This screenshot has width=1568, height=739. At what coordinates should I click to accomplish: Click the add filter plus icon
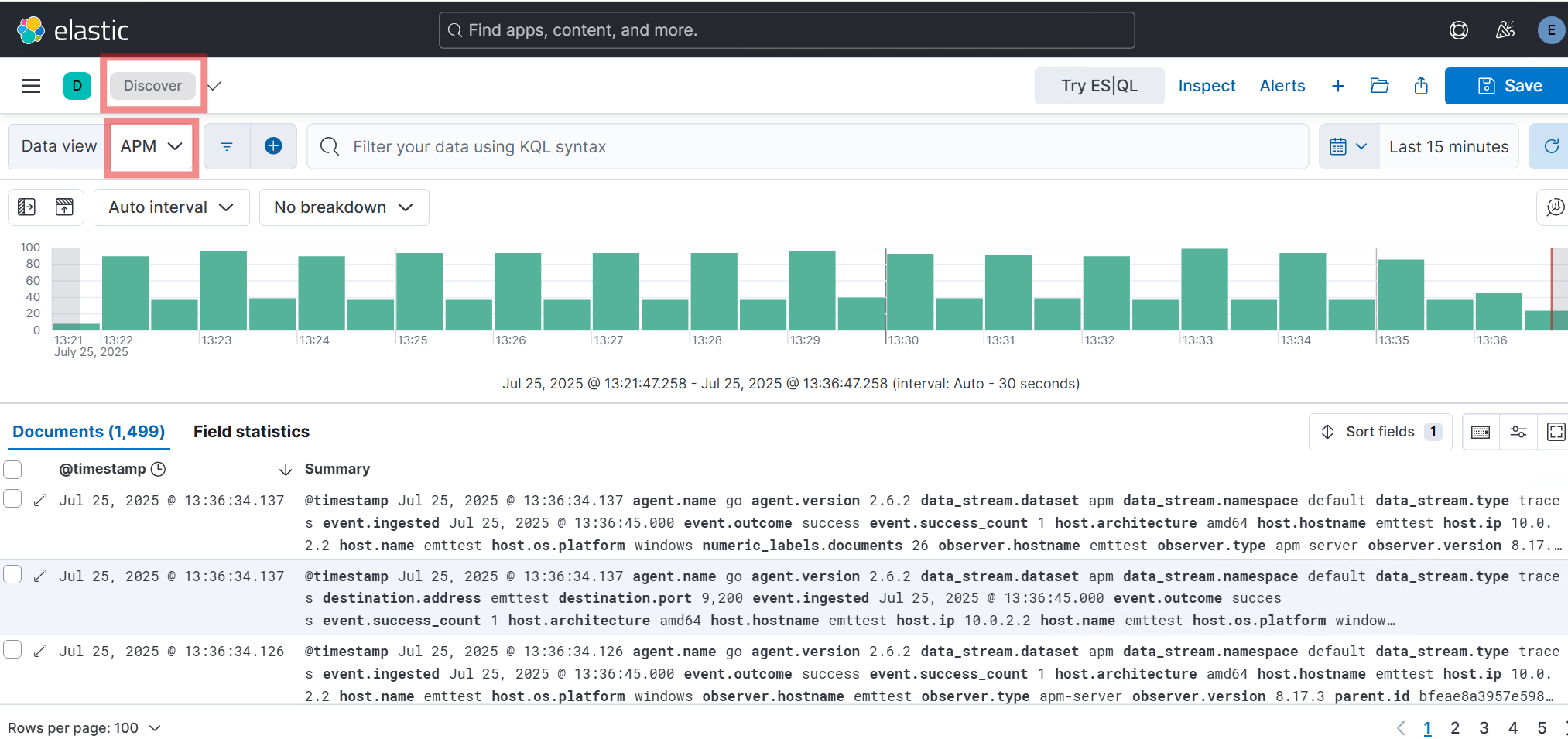pyautogui.click(x=273, y=146)
